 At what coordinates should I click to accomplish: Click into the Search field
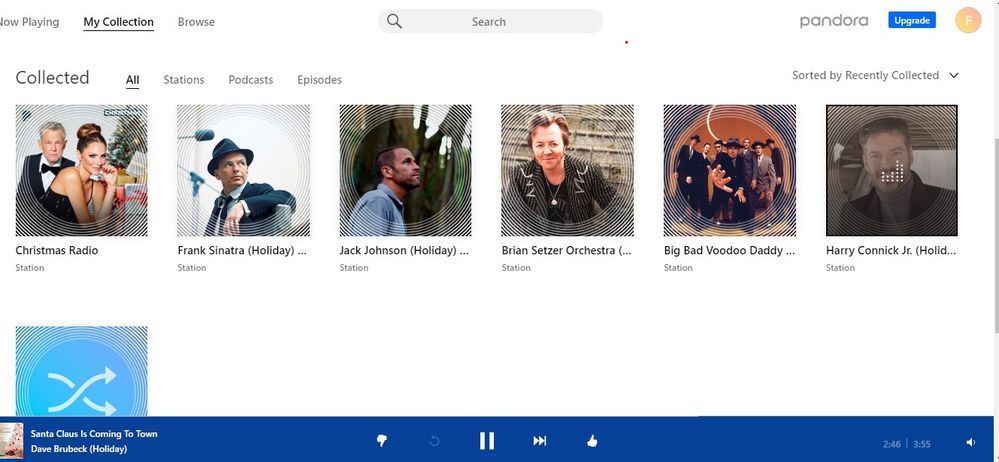coord(491,21)
